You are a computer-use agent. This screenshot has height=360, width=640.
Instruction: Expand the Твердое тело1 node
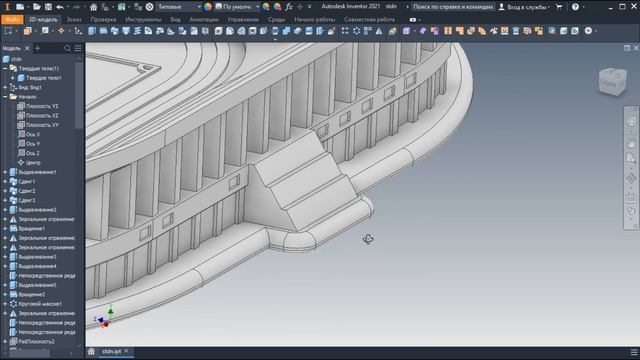(13, 78)
